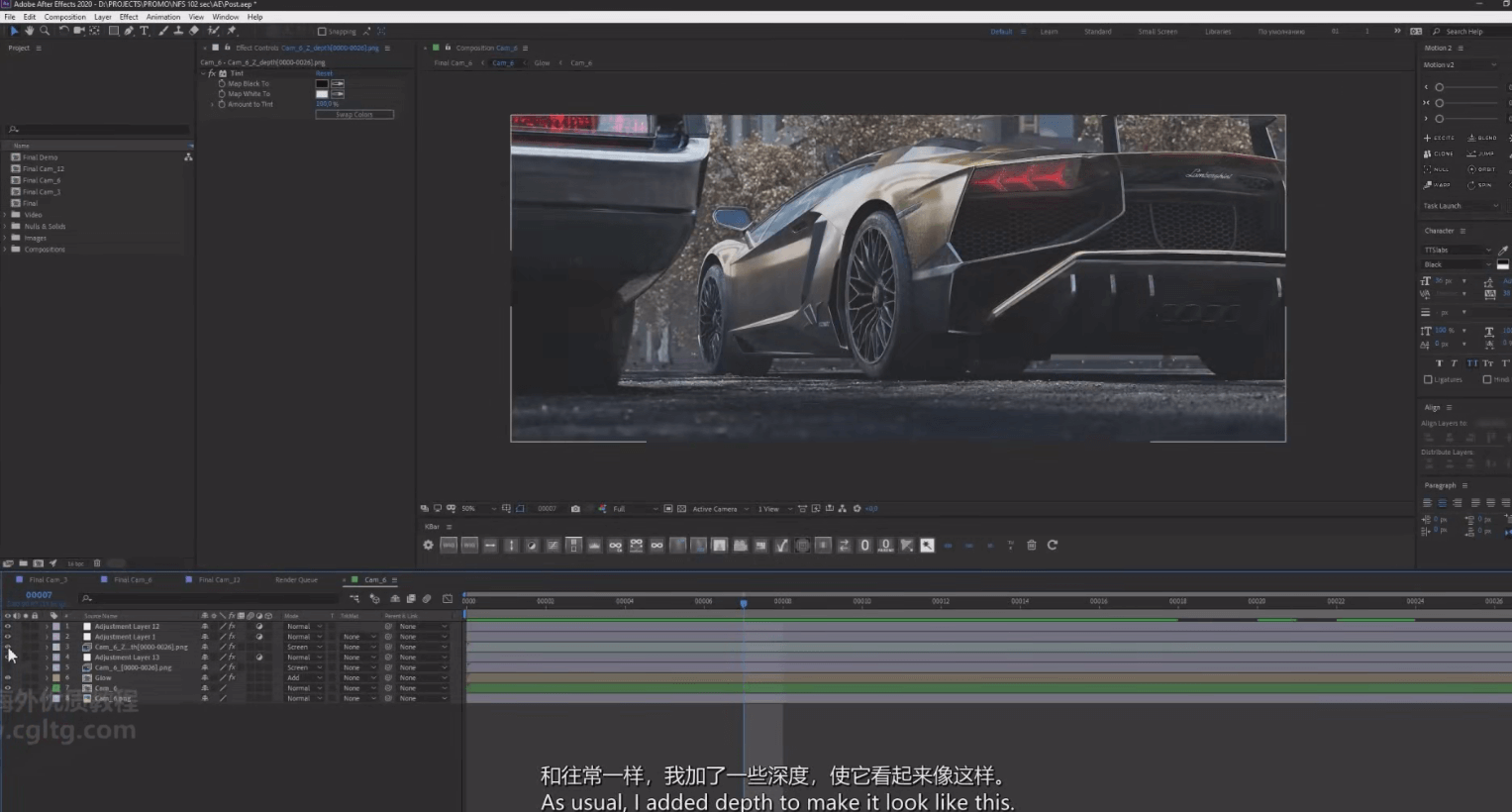
Task: Open the 1 View layout dropdown
Action: (x=774, y=509)
